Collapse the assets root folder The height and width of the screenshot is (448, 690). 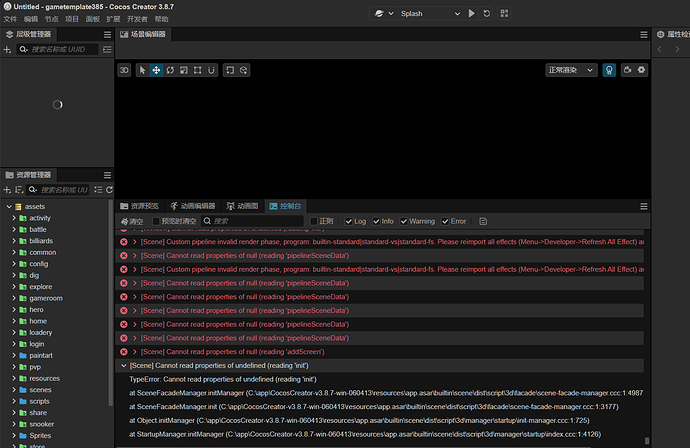pos(9,206)
